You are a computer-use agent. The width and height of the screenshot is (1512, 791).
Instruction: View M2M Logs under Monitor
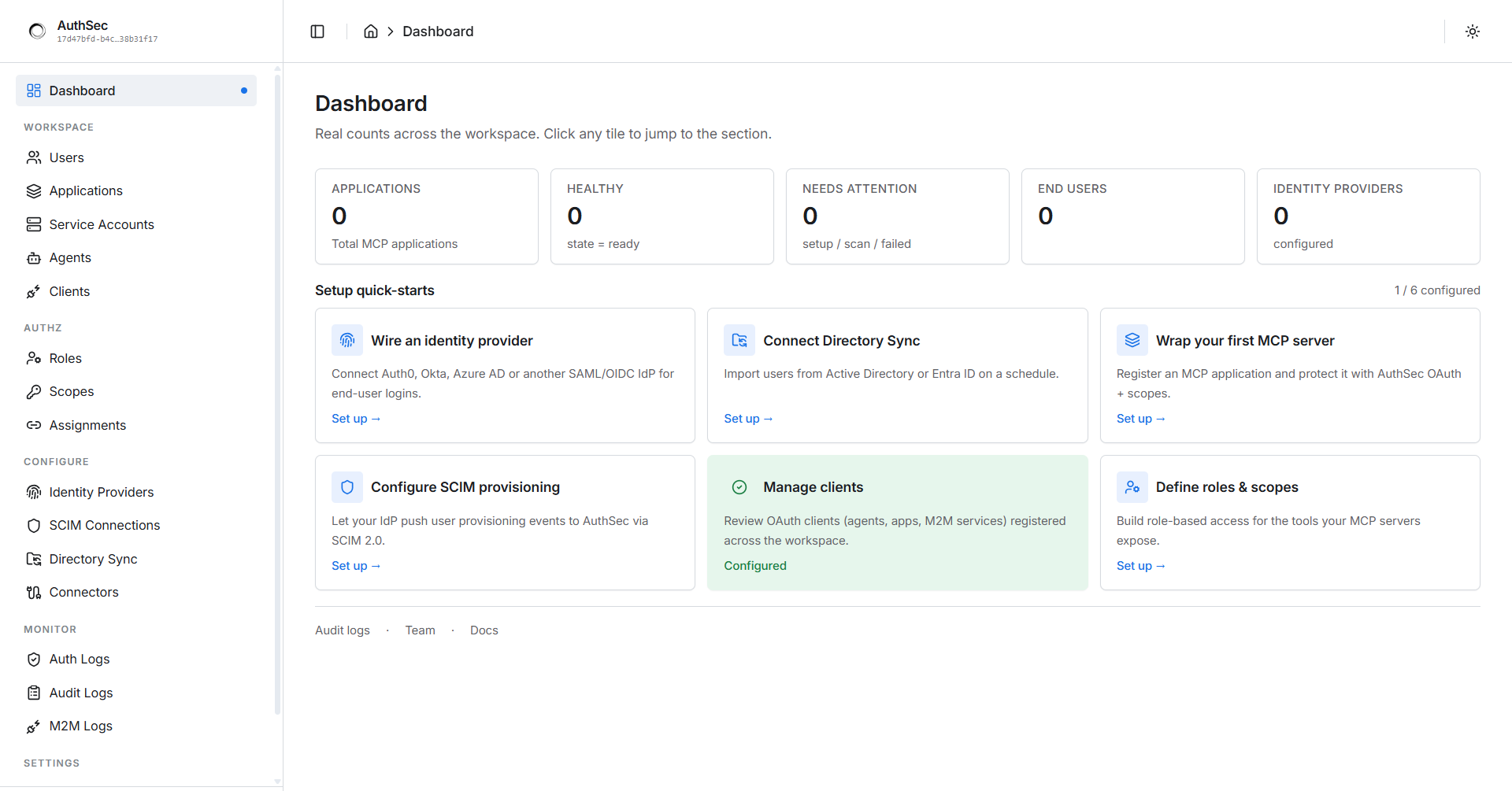[x=136, y=726]
